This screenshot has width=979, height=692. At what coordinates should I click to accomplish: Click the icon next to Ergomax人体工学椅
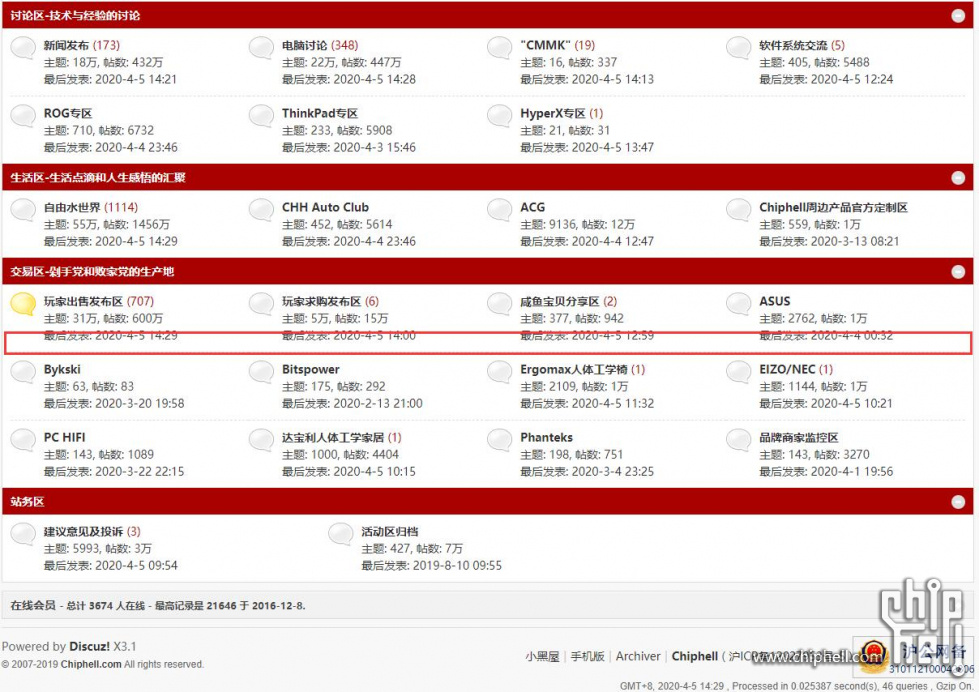(x=499, y=372)
